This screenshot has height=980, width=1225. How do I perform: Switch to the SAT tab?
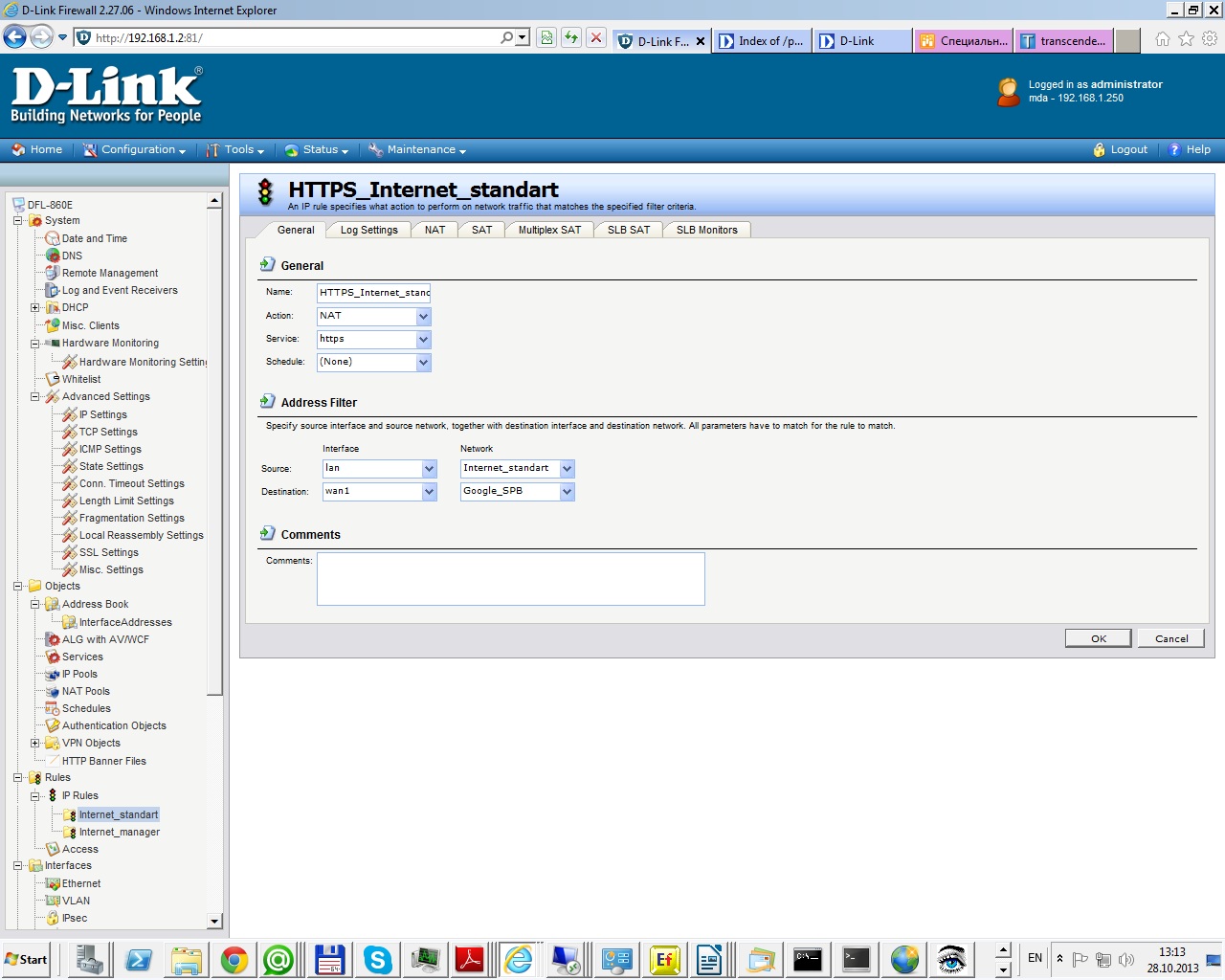pos(482,230)
